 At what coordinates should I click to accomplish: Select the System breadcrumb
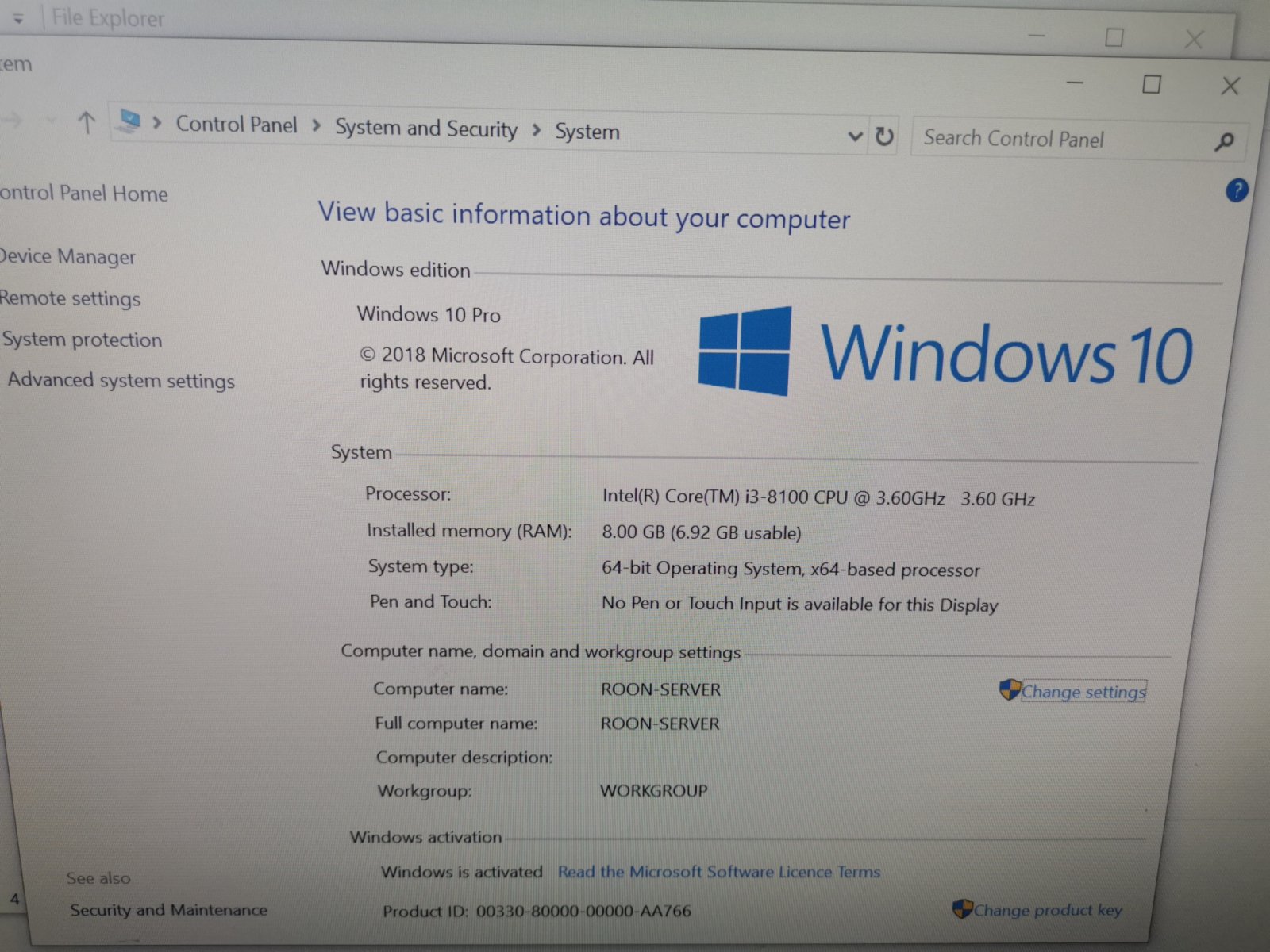pos(587,132)
